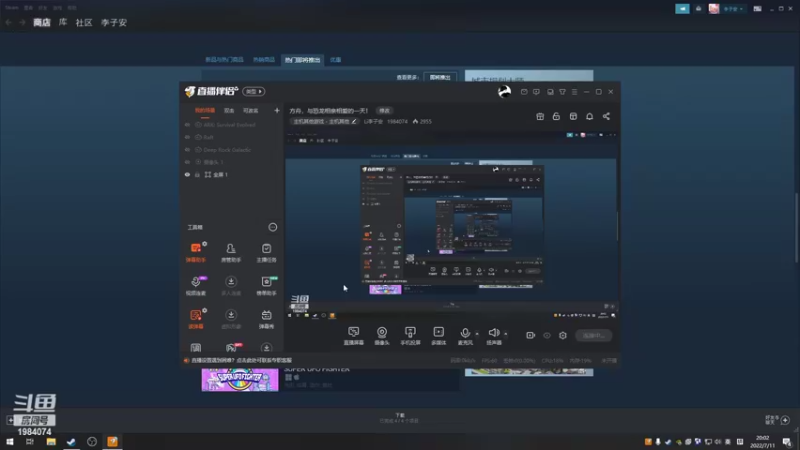800x450 pixels.
Task: Click the store icon above preview
Action: tap(573, 116)
